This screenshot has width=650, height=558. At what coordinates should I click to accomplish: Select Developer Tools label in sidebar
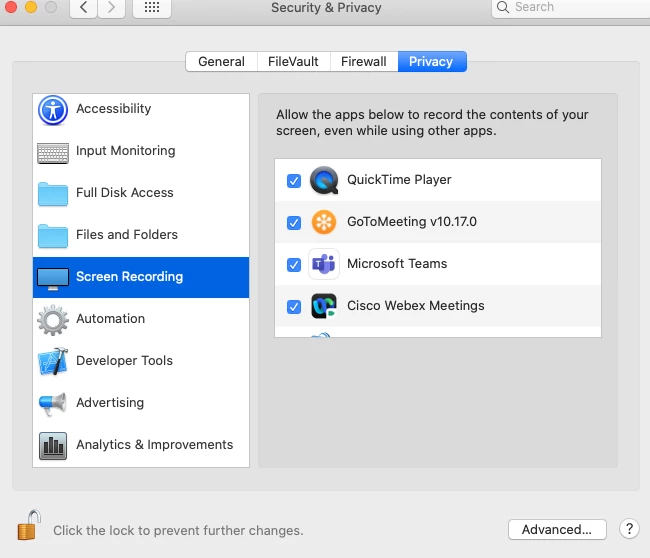(124, 360)
